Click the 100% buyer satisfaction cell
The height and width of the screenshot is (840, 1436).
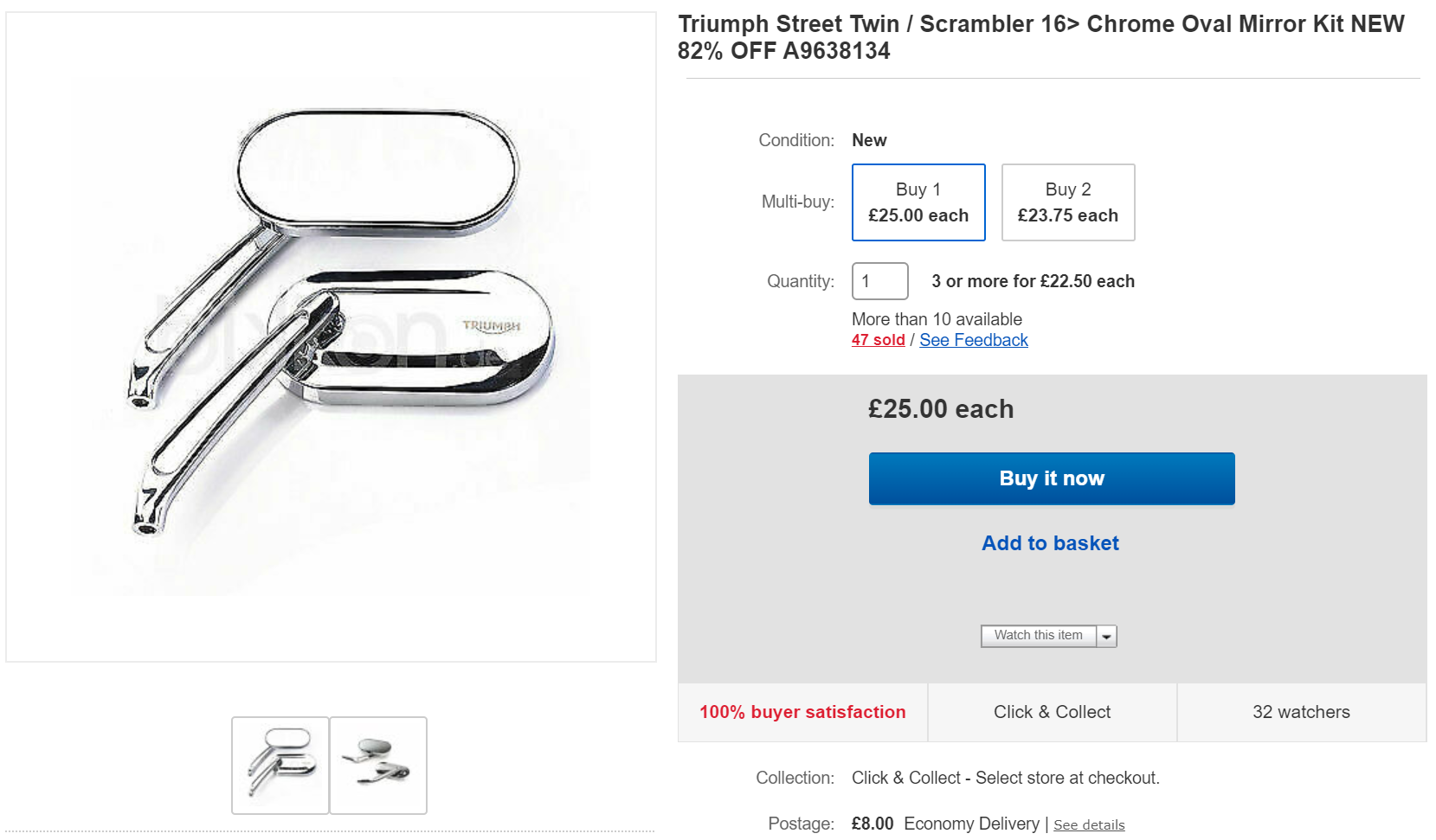802,712
